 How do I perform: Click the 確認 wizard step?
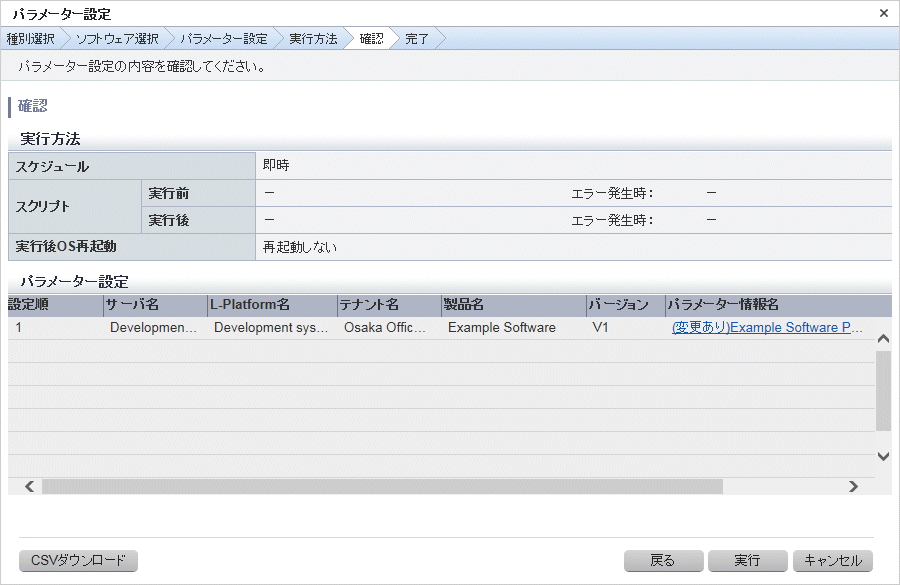click(371, 39)
